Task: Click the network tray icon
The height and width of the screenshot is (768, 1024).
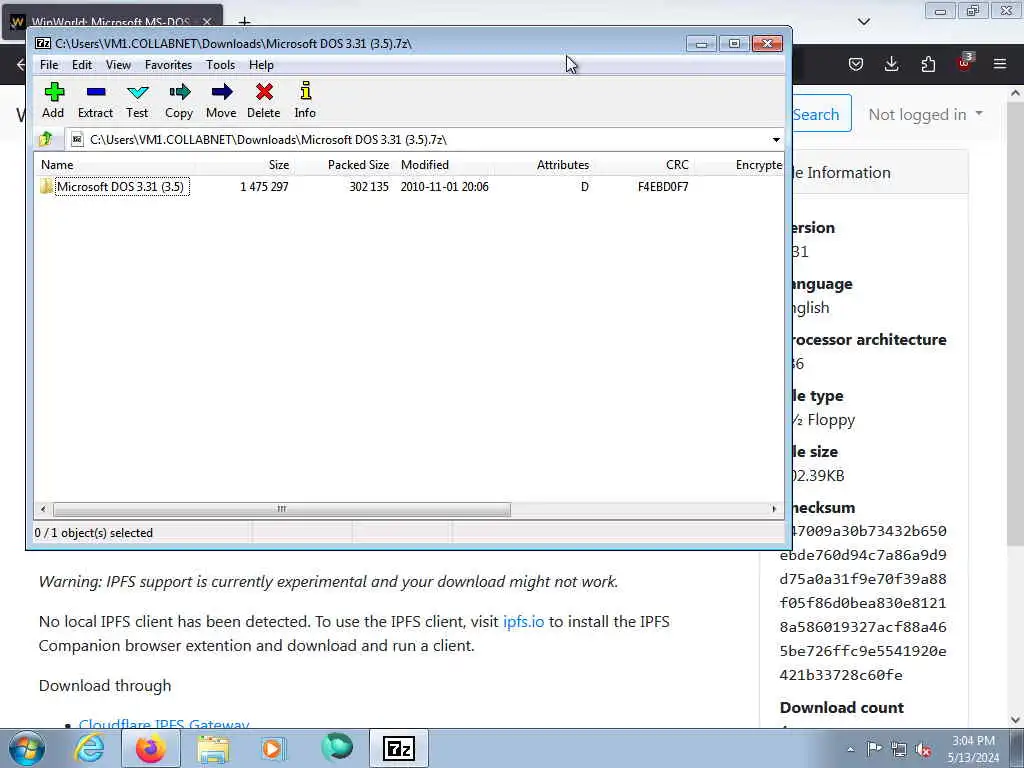Action: (899, 749)
